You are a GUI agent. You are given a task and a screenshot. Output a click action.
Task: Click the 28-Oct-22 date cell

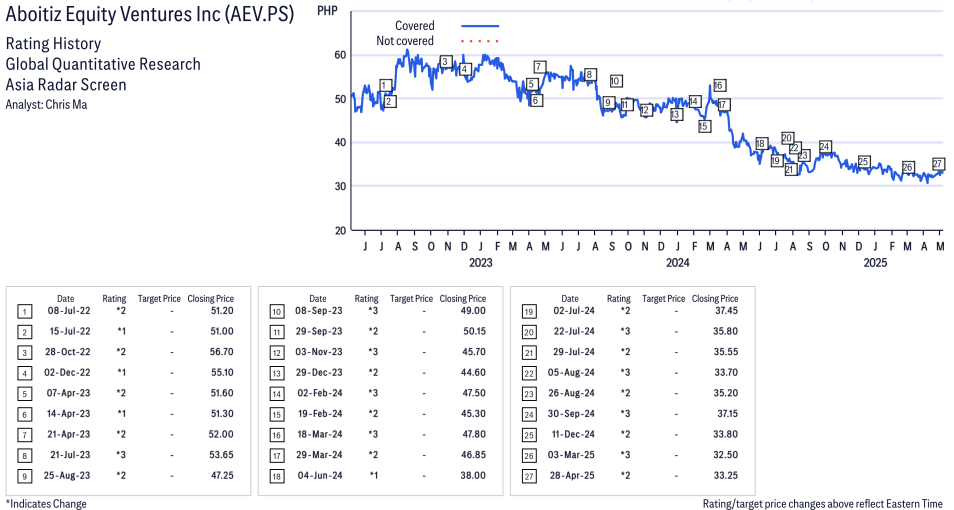[x=69, y=352]
